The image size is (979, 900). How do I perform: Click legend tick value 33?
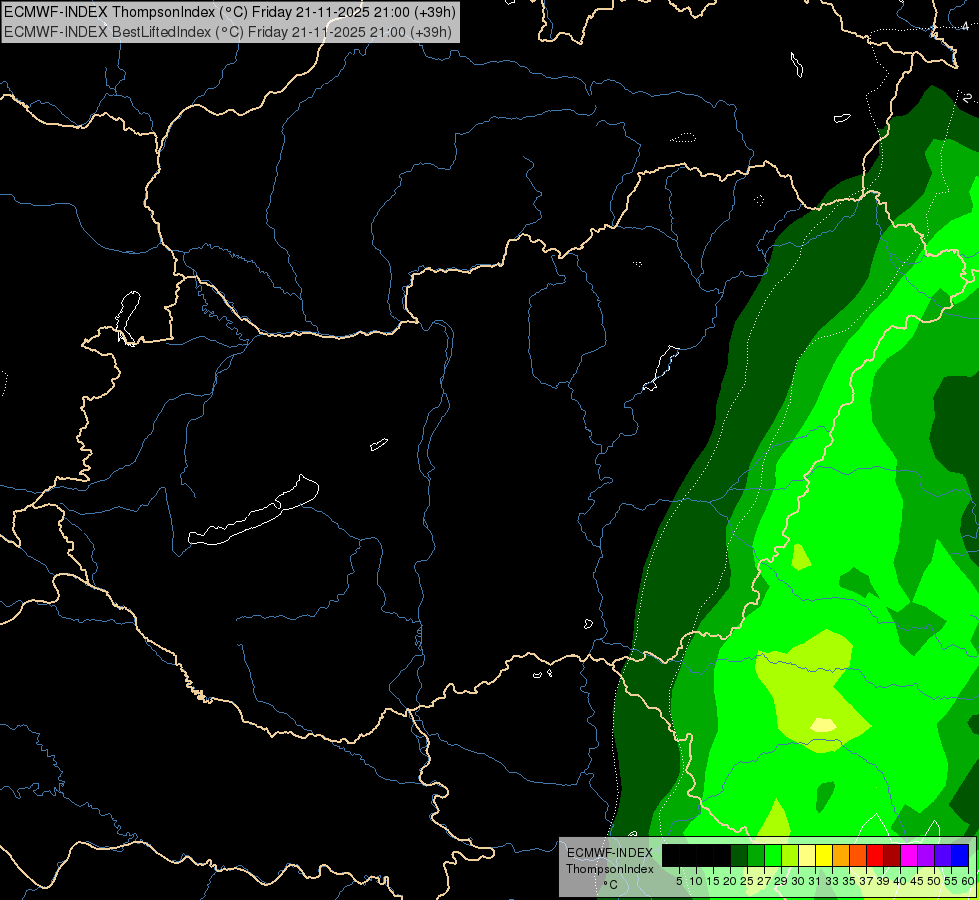[832, 881]
